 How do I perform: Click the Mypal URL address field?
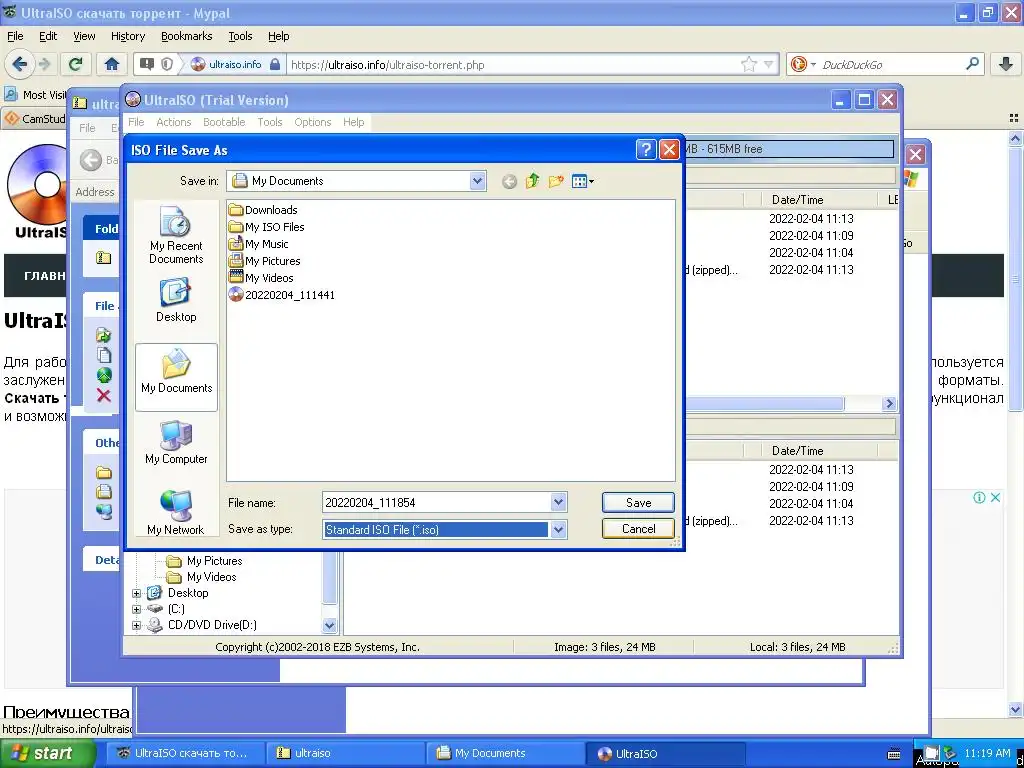pos(513,64)
